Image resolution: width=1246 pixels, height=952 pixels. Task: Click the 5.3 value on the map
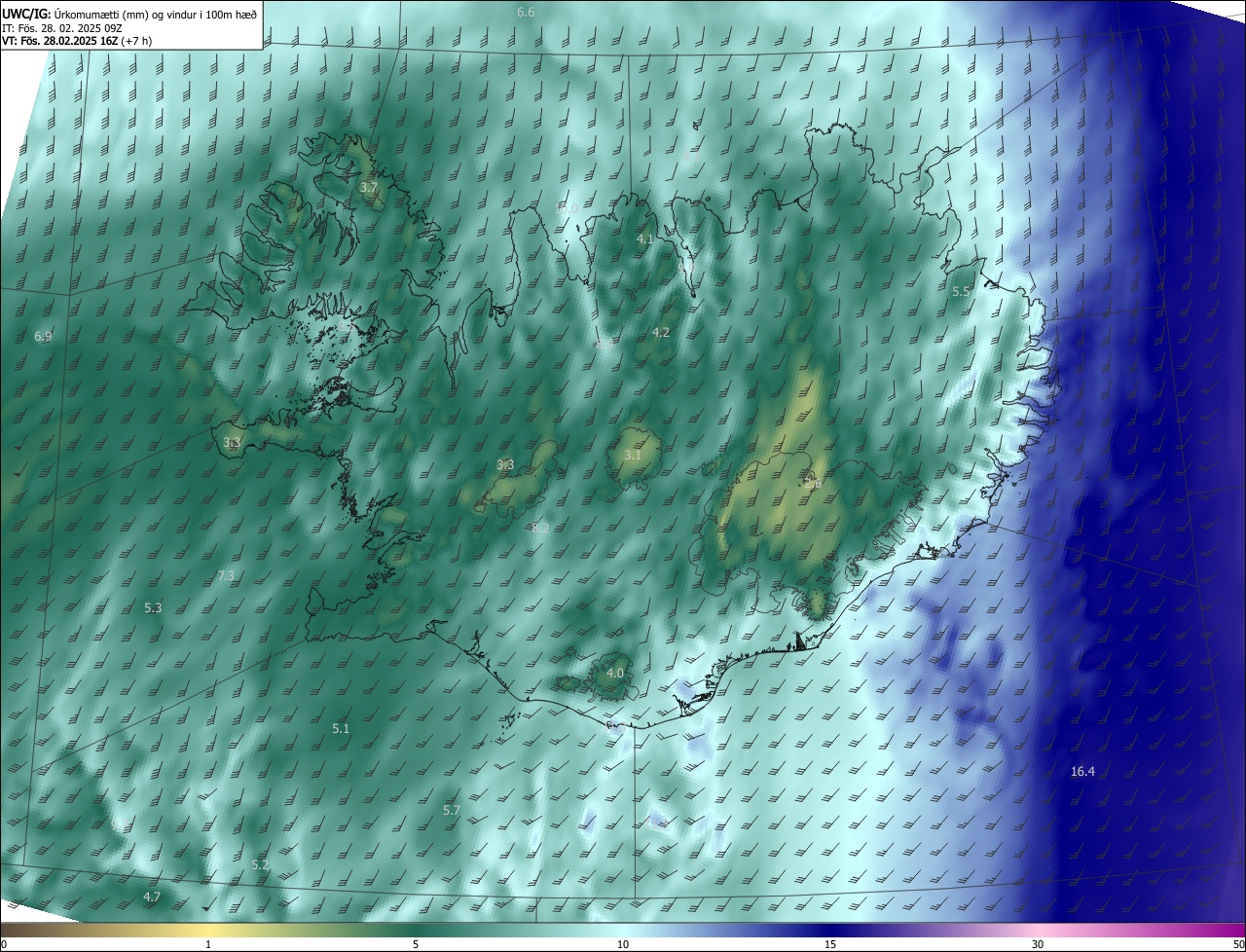point(153,608)
